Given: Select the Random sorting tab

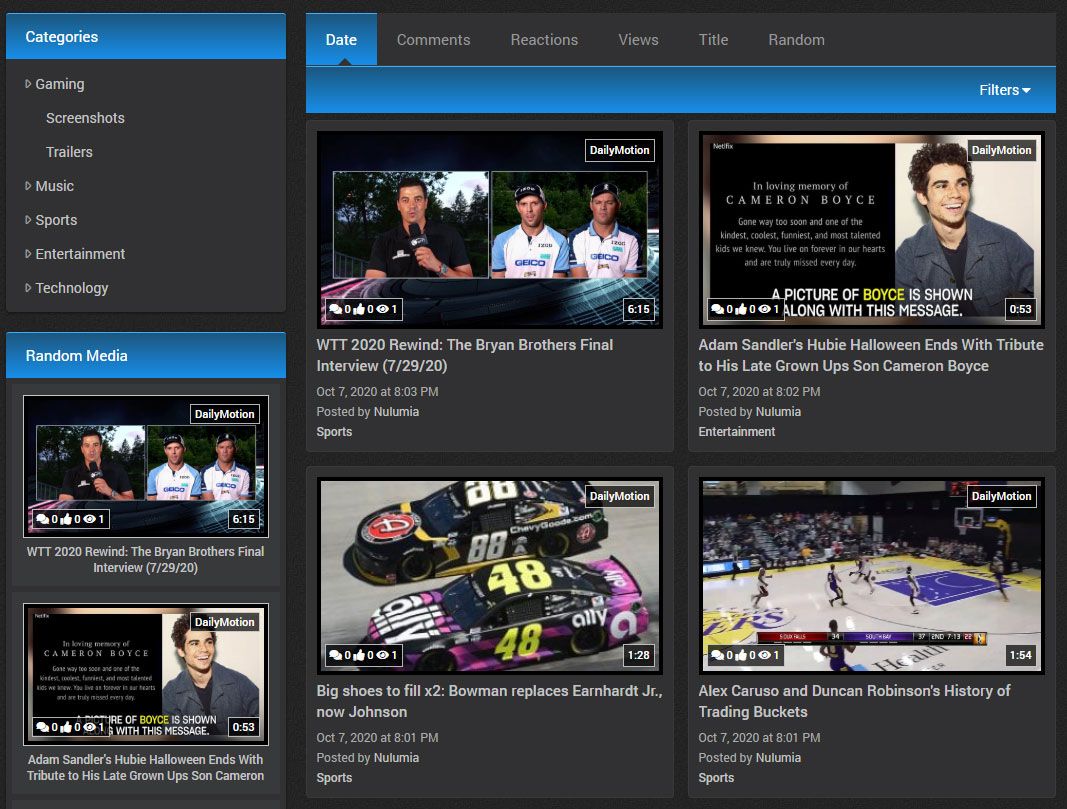Looking at the screenshot, I should (796, 40).
